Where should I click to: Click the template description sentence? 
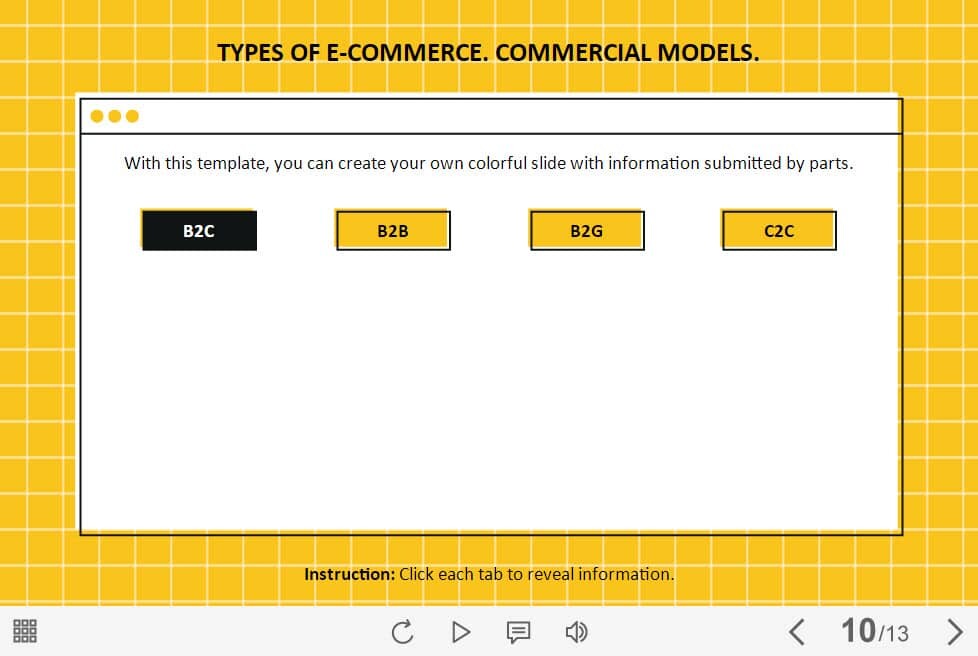tap(488, 163)
